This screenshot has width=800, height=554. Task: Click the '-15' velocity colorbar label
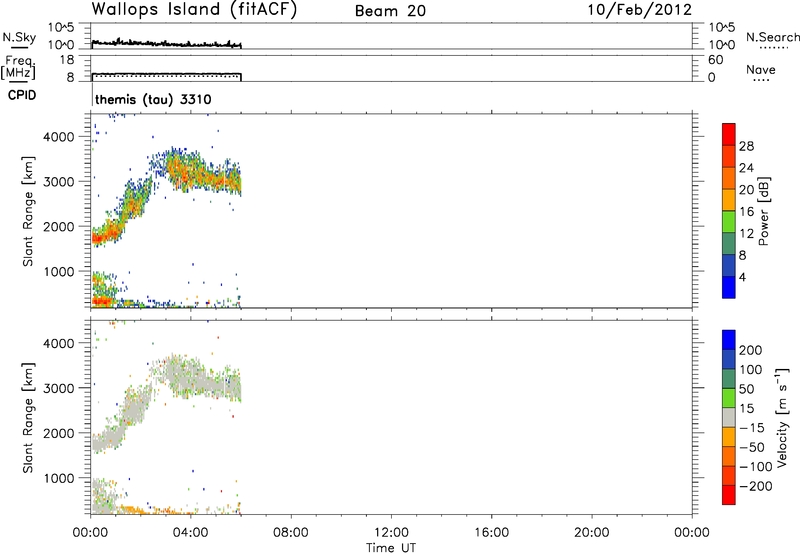point(752,428)
